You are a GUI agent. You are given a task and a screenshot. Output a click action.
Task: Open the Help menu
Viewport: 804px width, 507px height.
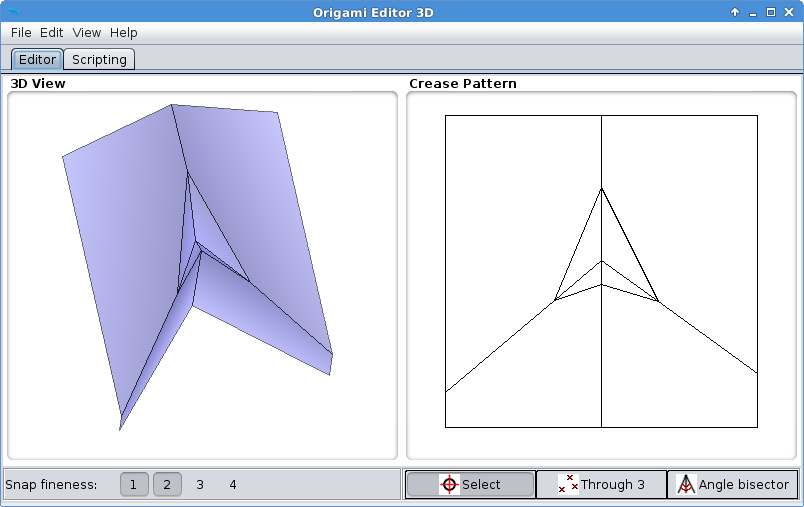pyautogui.click(x=124, y=33)
